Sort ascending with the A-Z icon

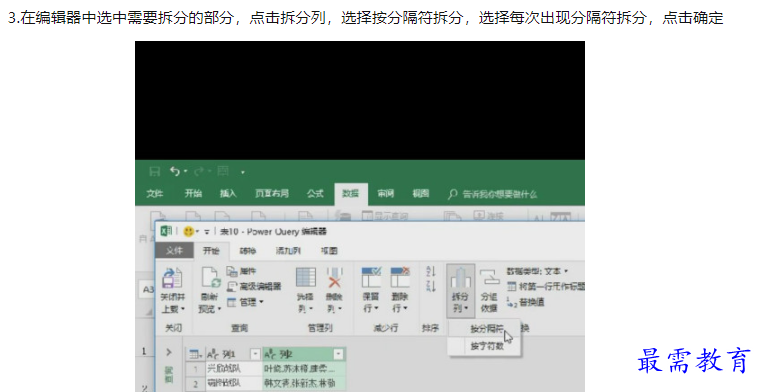430,271
